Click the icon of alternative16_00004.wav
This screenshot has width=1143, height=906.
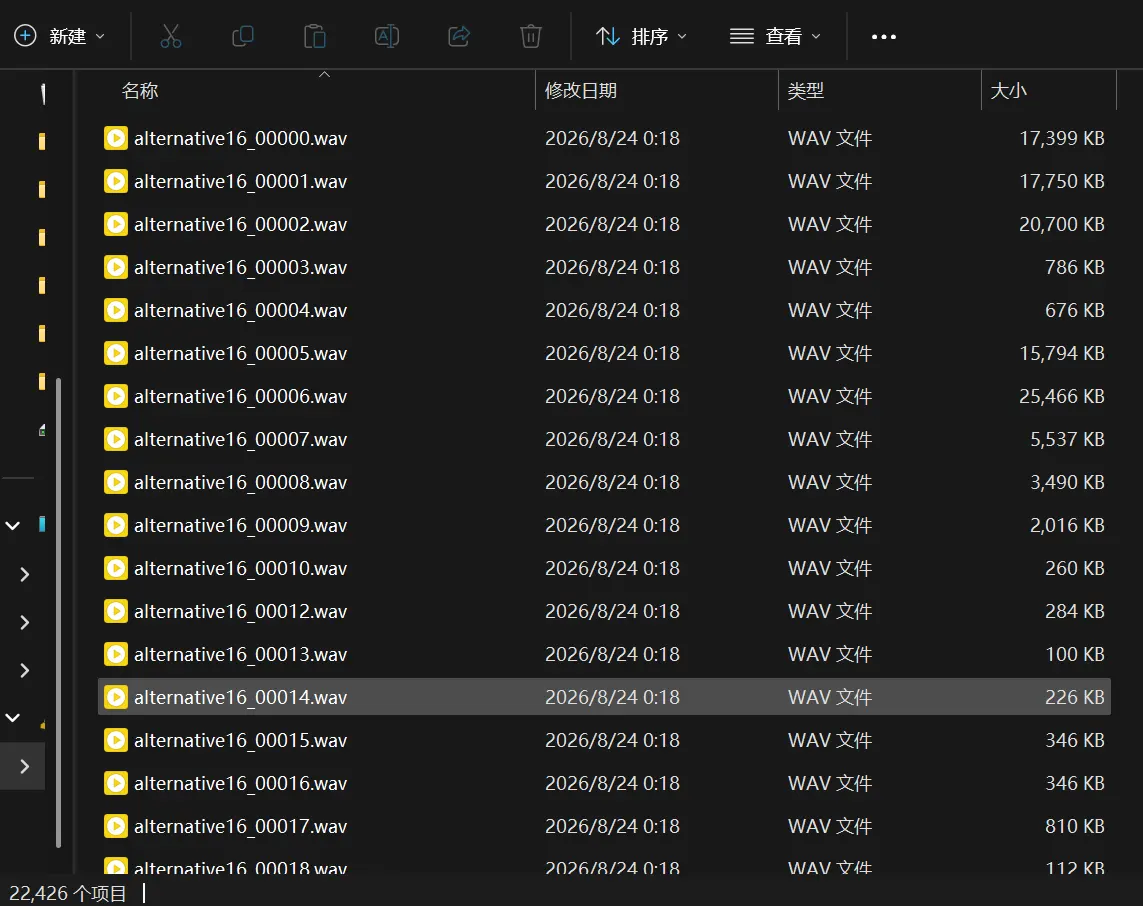(x=116, y=310)
